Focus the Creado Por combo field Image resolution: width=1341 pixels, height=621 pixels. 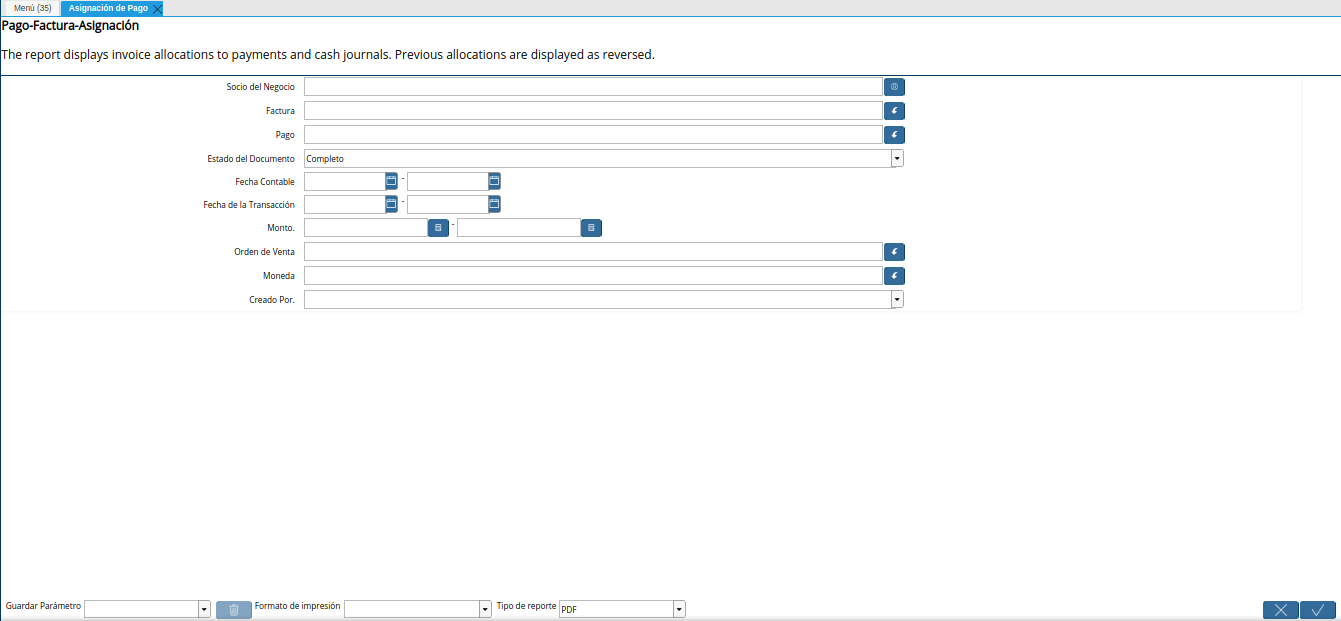click(x=597, y=299)
